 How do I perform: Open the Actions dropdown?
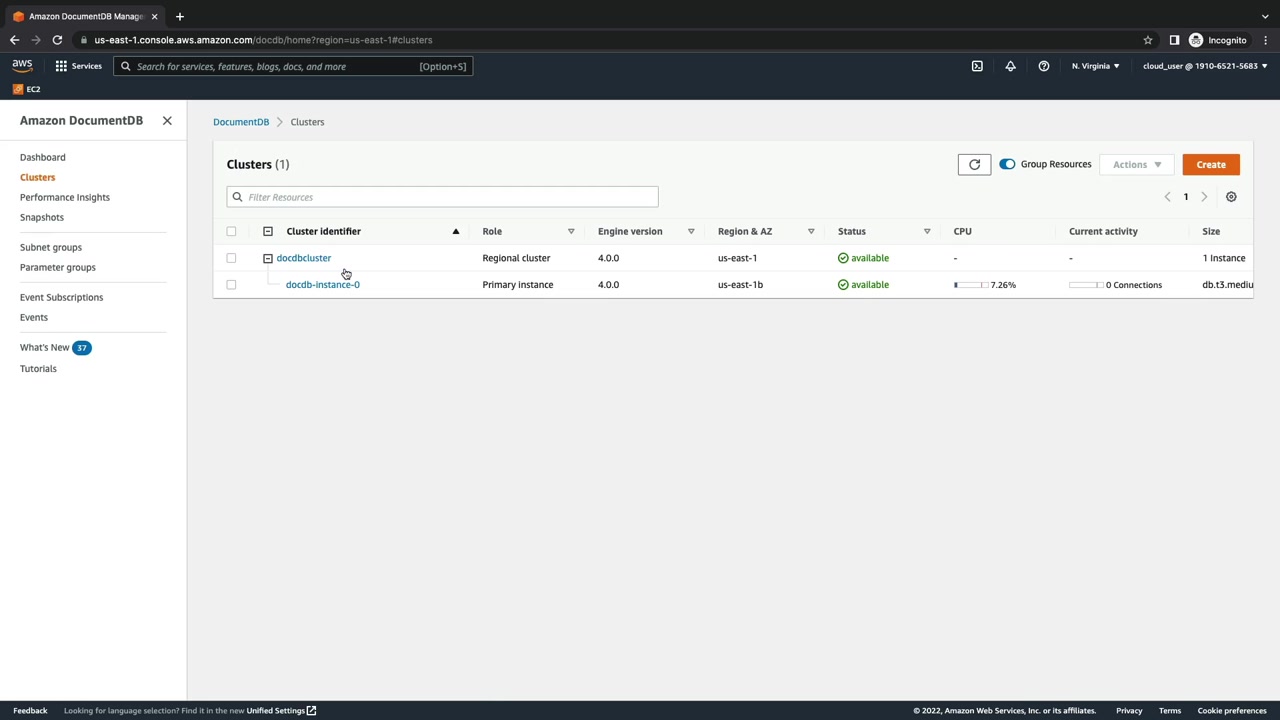(1137, 164)
